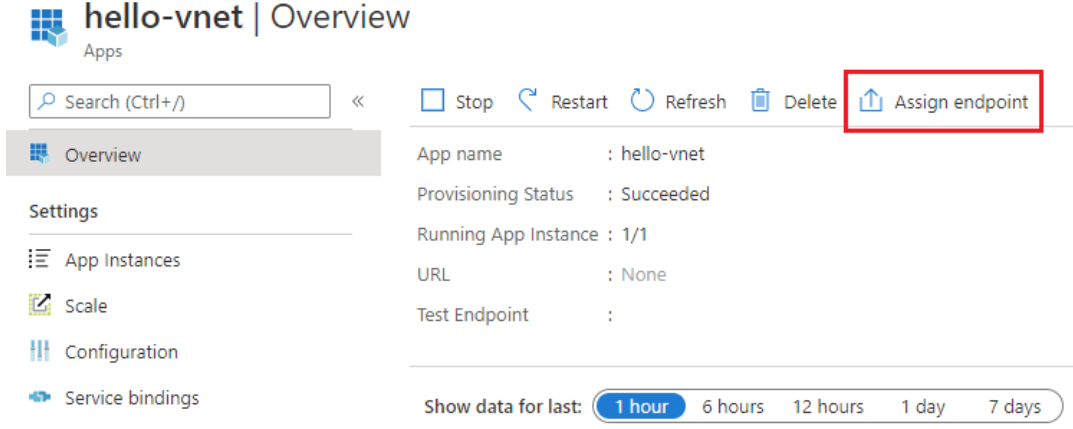
Task: Click the Assign endpoint upload icon
Action: point(871,101)
